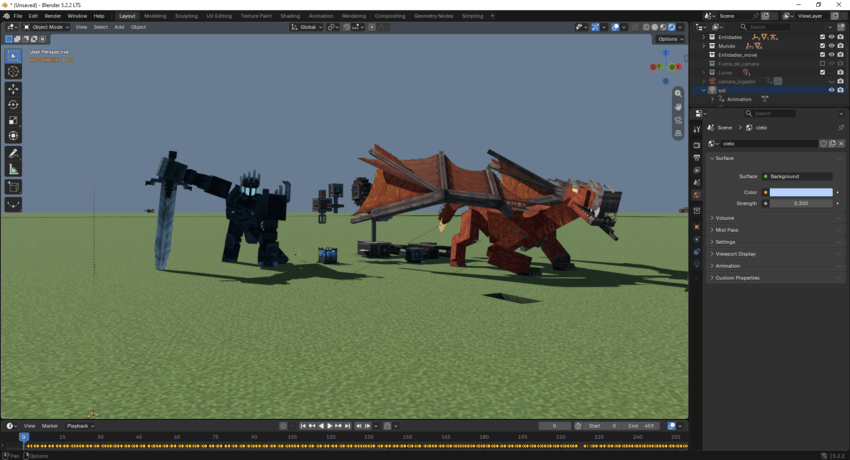Jump to timeline start frame button

303,426
